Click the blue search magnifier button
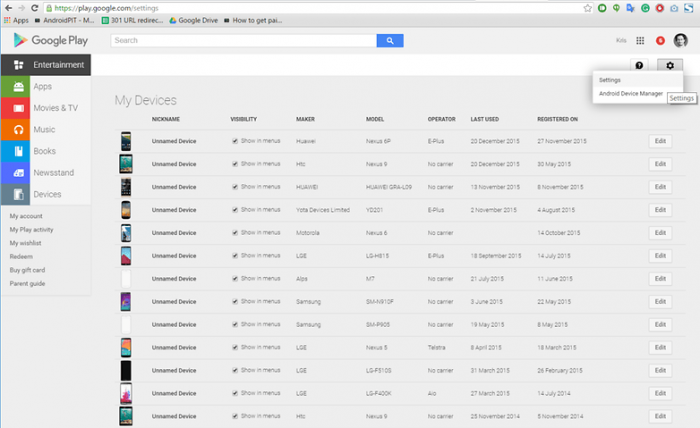 pyautogui.click(x=390, y=41)
